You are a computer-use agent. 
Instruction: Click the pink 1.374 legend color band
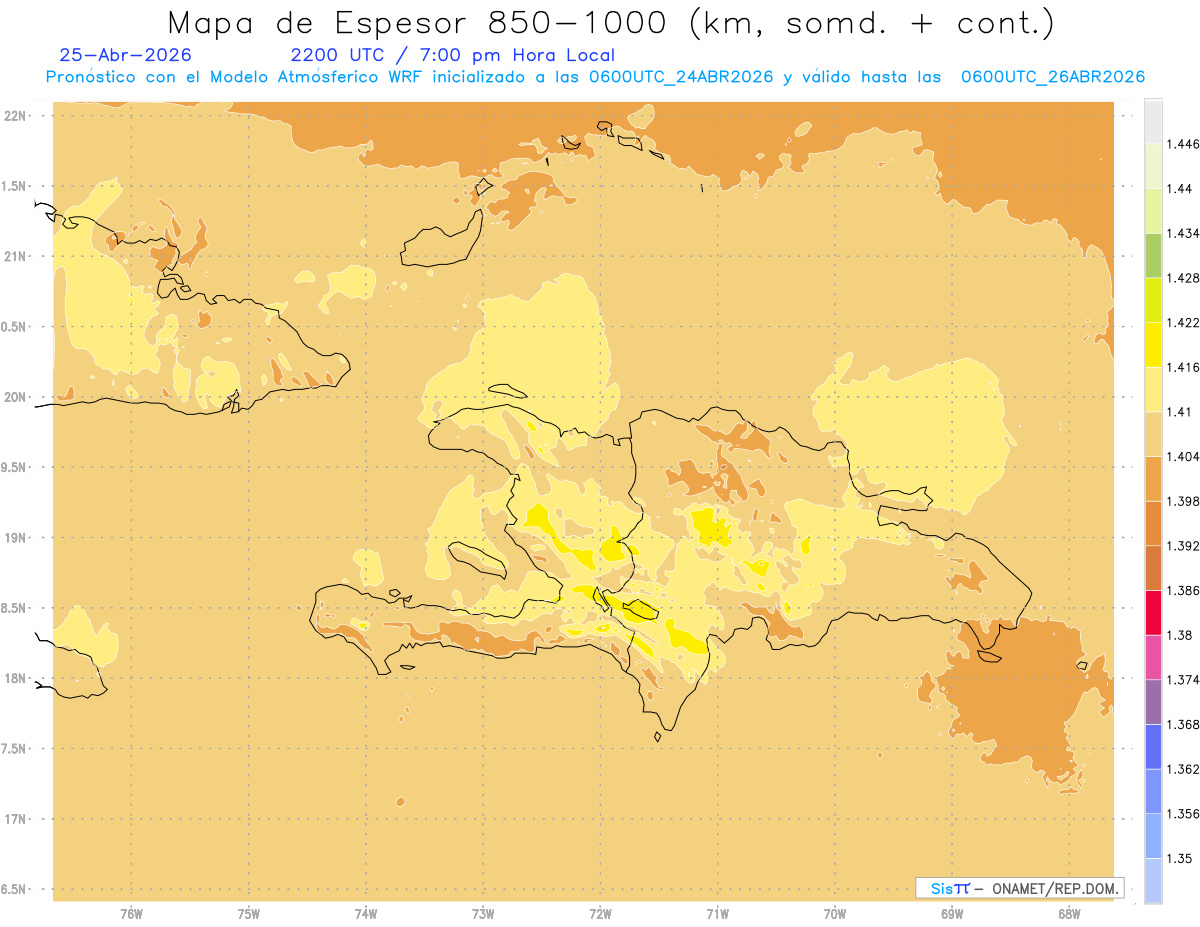tap(1153, 657)
